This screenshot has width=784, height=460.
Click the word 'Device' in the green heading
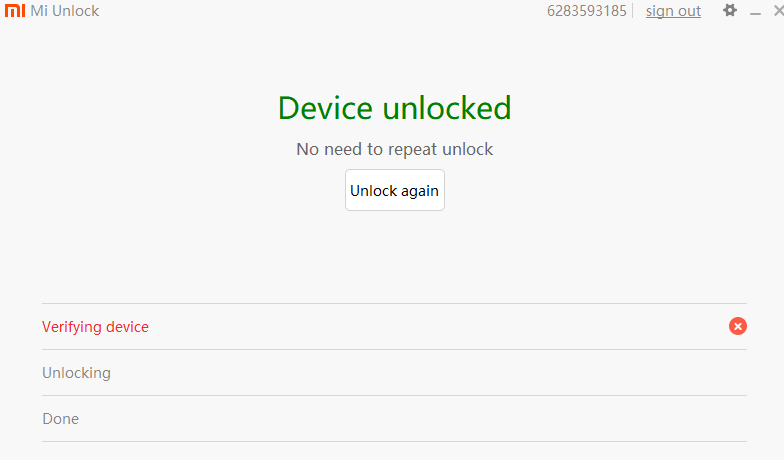coord(326,108)
